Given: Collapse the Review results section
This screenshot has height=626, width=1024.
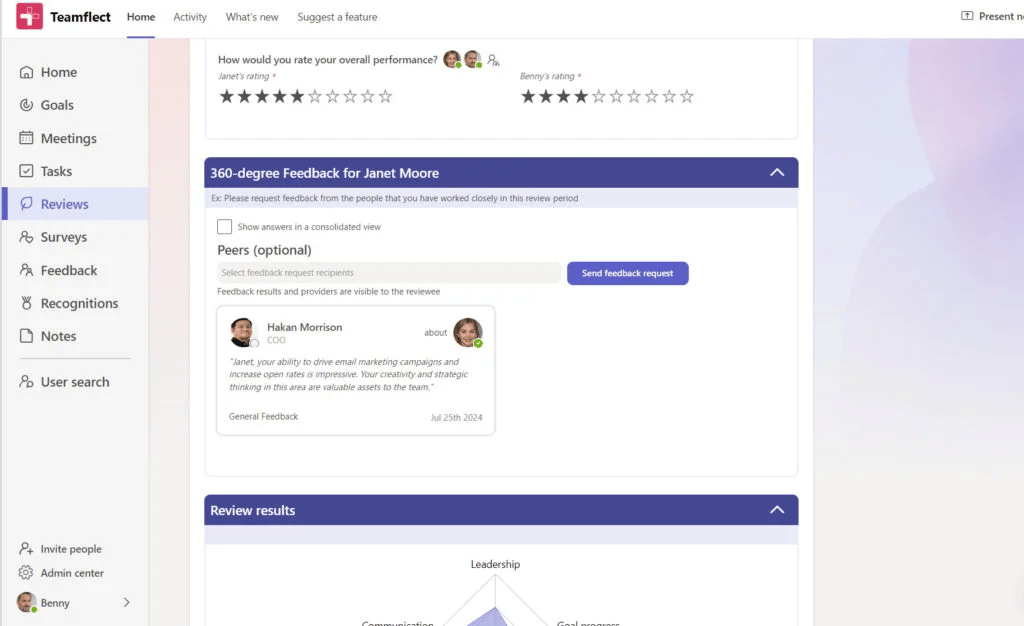Looking at the screenshot, I should coord(777,509).
